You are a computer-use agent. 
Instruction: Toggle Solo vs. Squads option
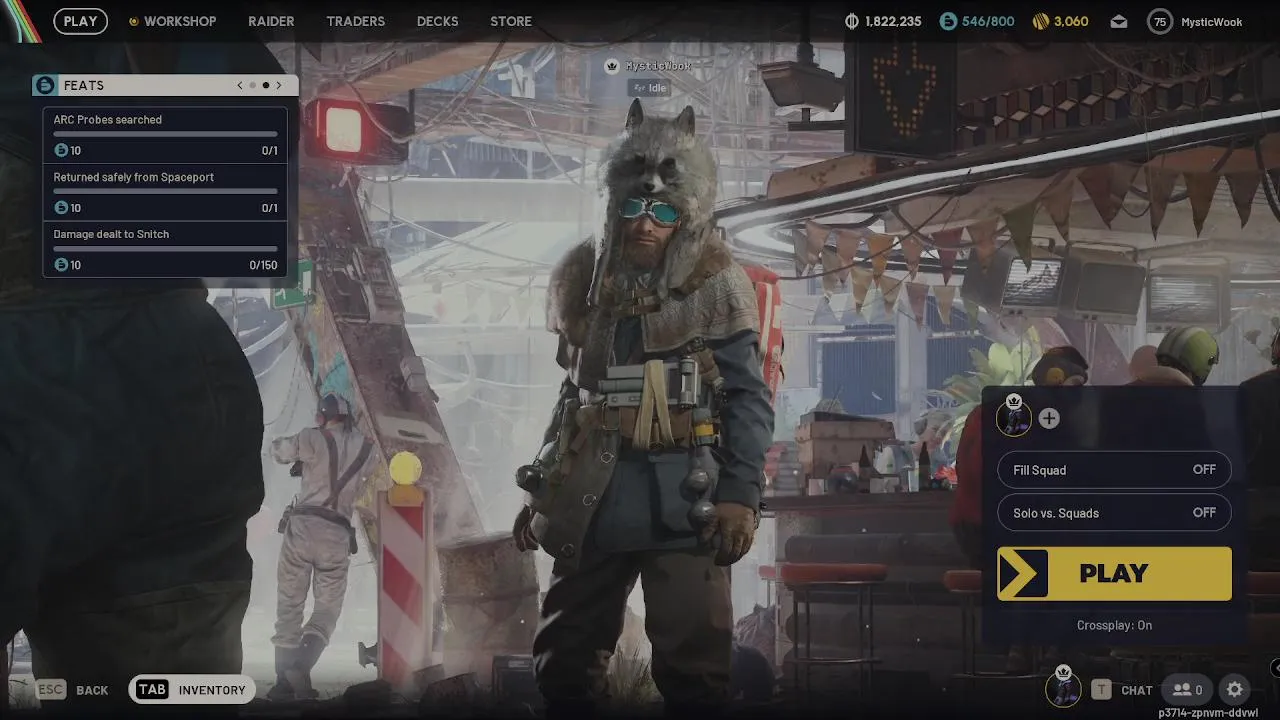pyautogui.click(x=1114, y=513)
